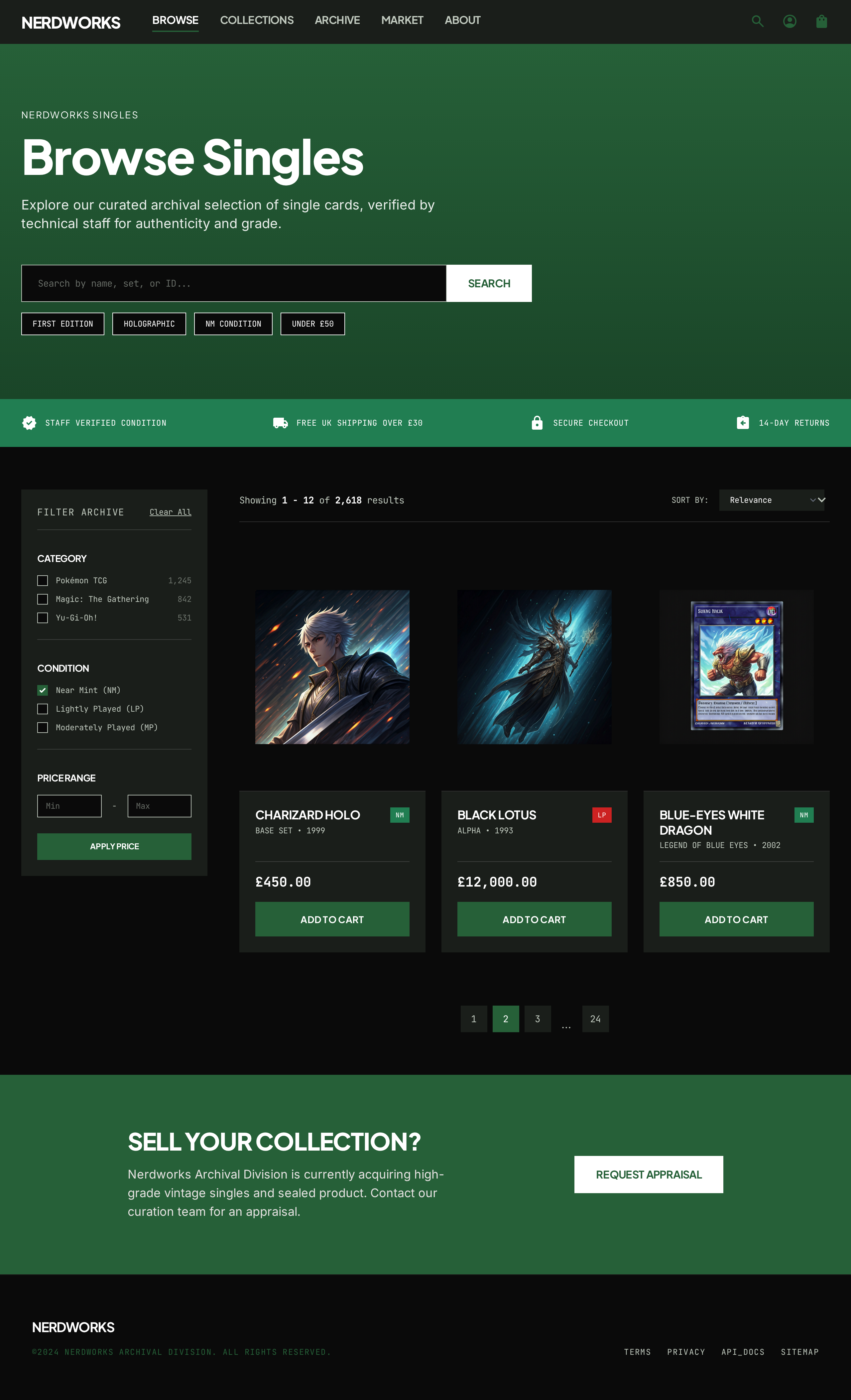Open the Market navigation tab

(x=402, y=21)
